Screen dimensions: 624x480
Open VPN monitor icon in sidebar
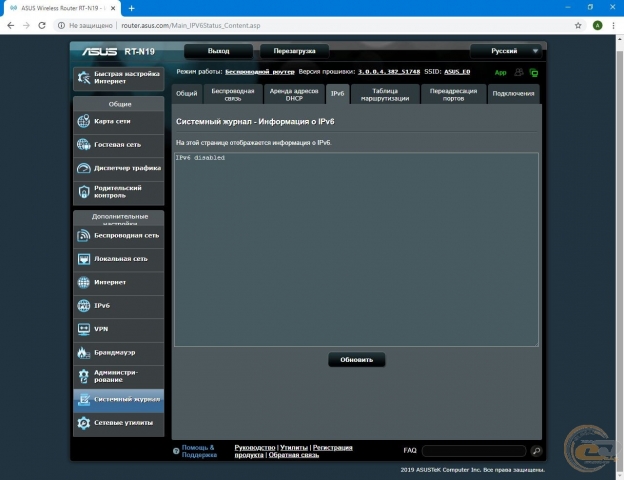click(84, 329)
